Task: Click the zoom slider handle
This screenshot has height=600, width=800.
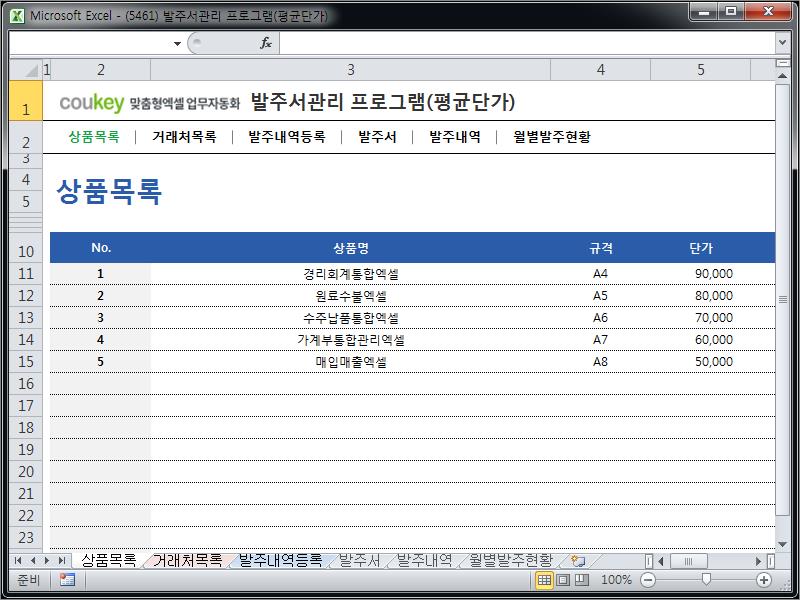Action: [706, 580]
